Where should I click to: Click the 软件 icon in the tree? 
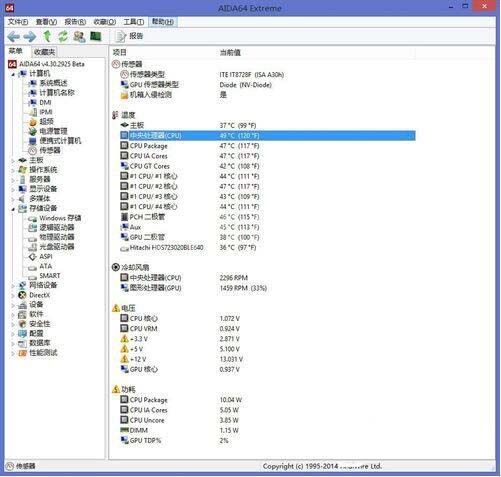coord(22,314)
